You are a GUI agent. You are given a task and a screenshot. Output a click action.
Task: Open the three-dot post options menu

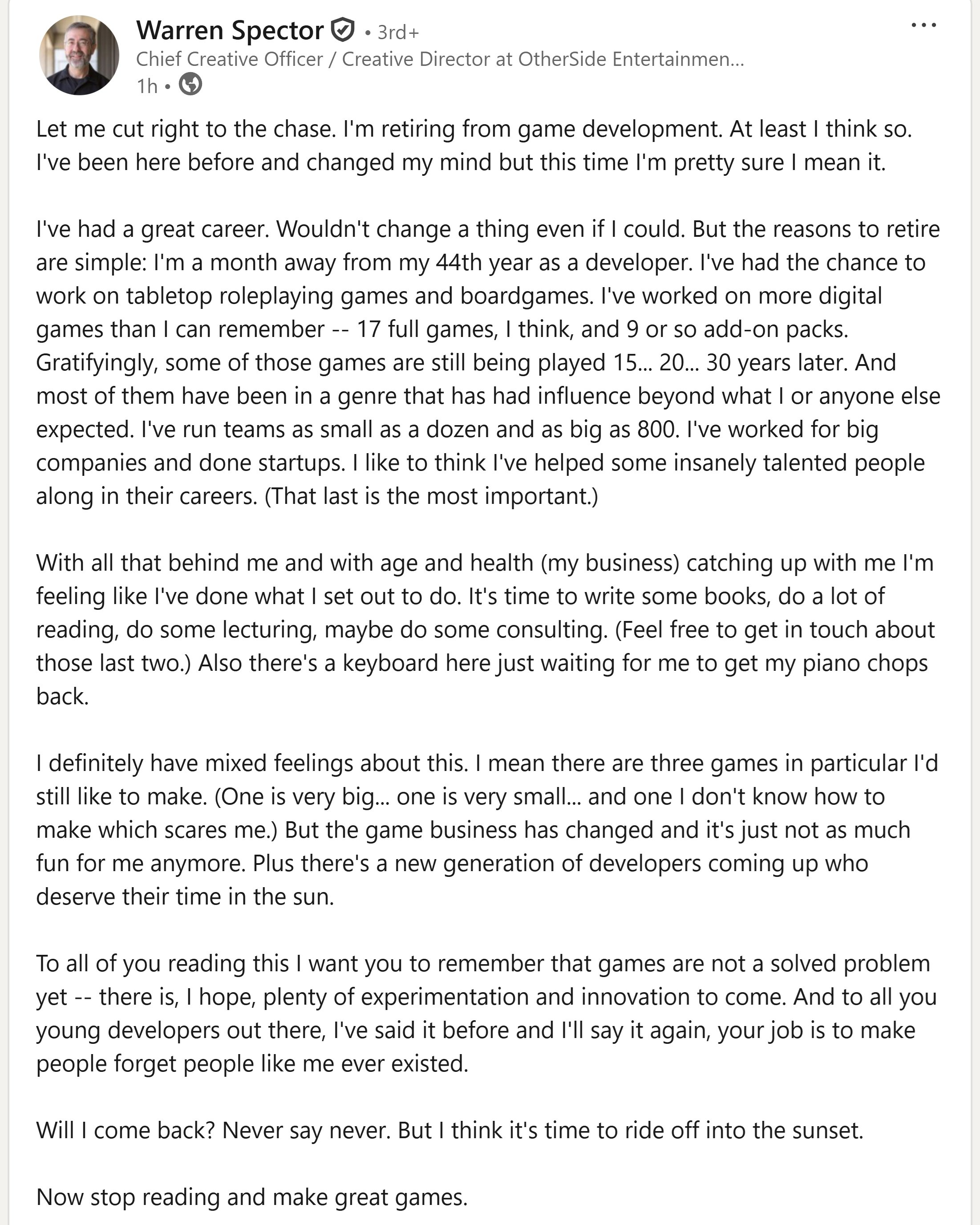923,25
